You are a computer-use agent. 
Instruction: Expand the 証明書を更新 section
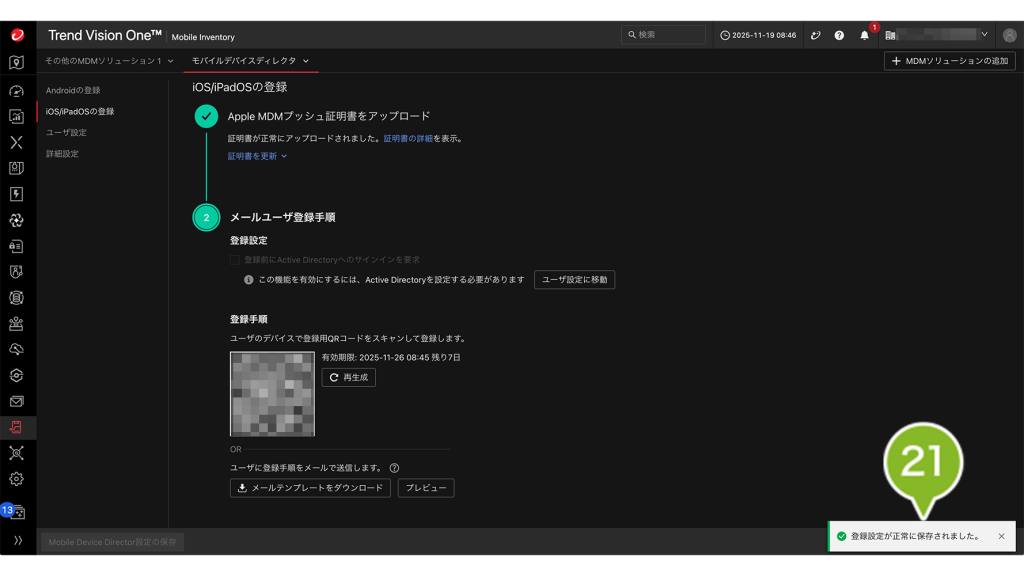point(257,156)
